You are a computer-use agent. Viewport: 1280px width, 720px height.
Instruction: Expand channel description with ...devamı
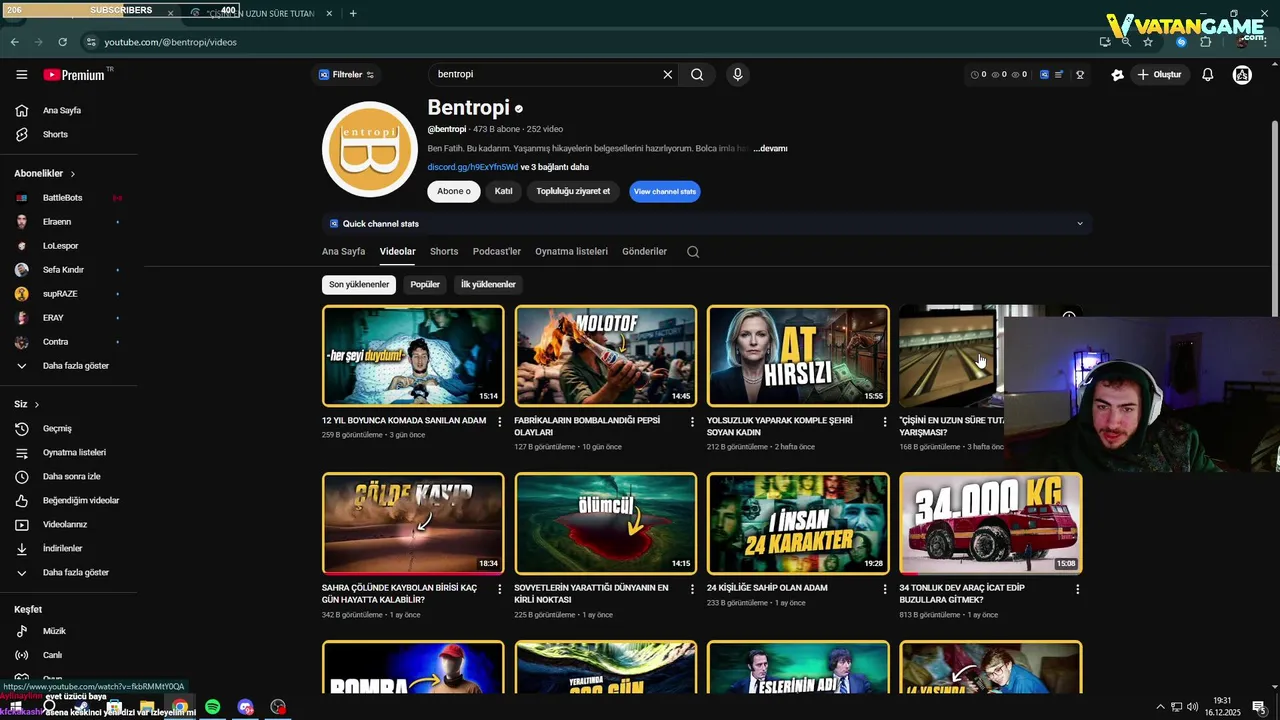click(x=770, y=148)
